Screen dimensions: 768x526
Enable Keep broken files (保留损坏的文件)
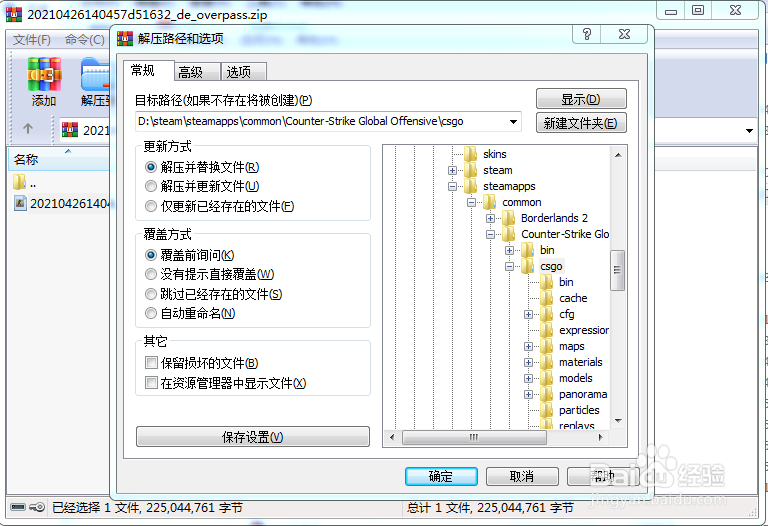(151, 363)
